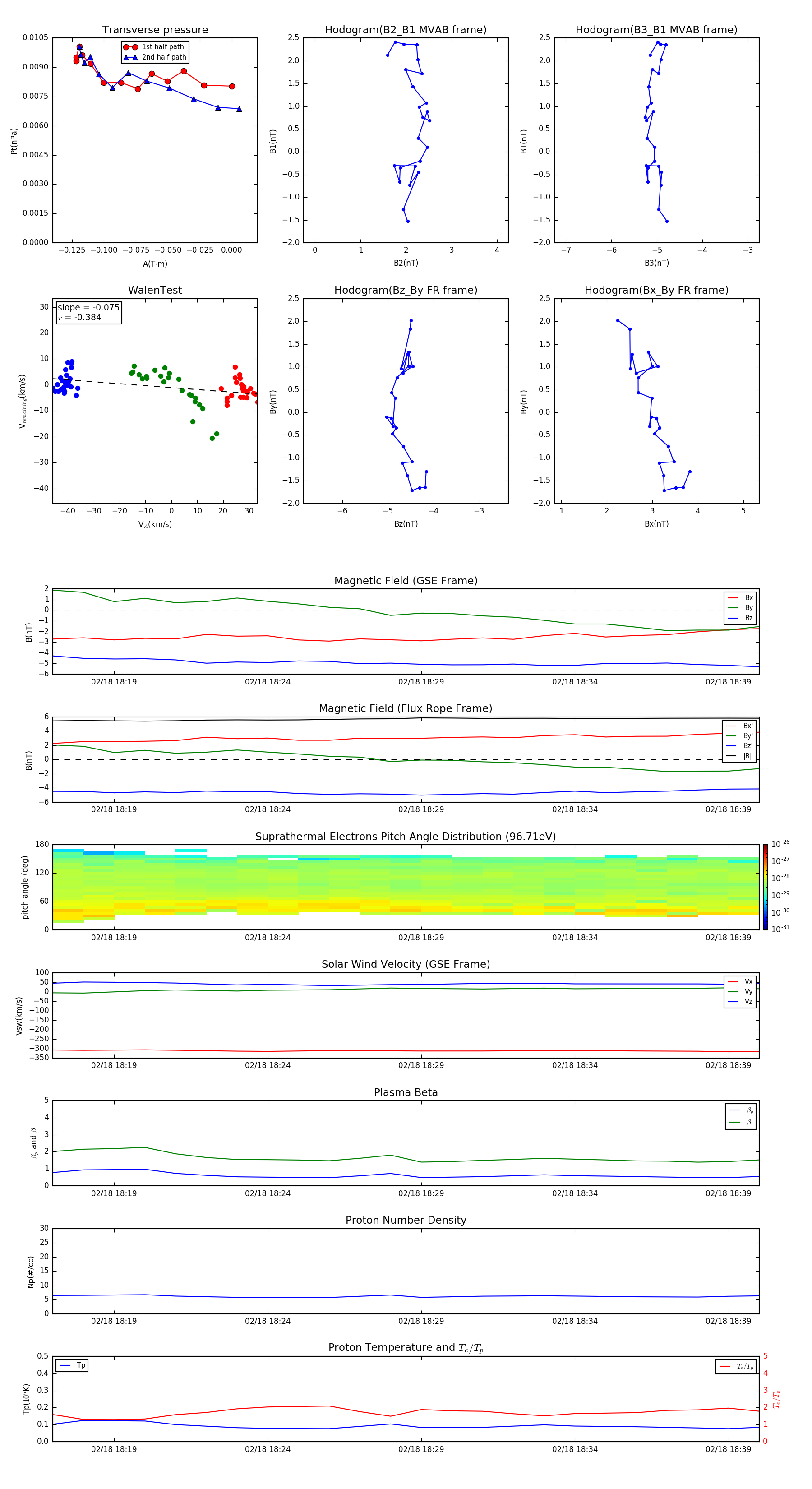Click the 'Pt(nPa)' y-axis label
The image size is (812, 1489).
click(x=14, y=140)
